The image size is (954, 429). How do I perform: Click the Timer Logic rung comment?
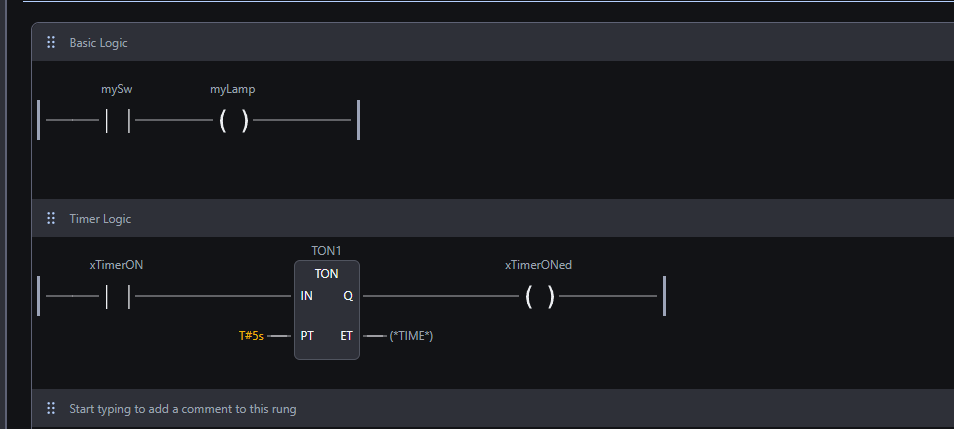[x=100, y=218]
